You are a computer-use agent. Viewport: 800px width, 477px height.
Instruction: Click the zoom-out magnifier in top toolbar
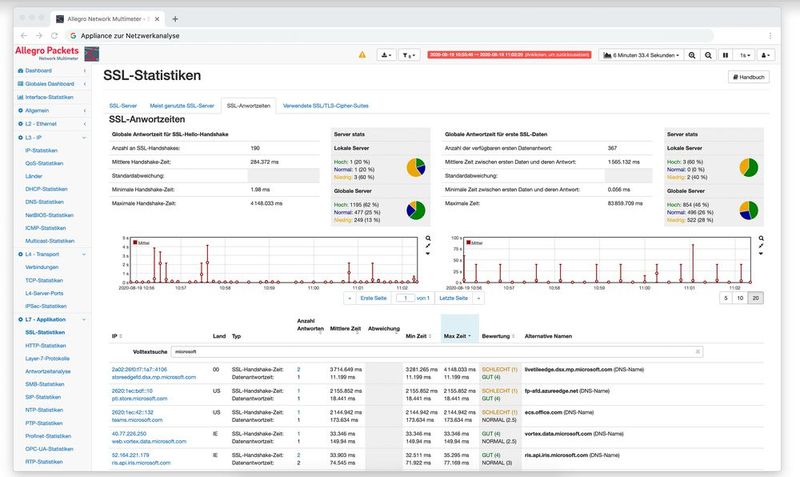tap(709, 55)
